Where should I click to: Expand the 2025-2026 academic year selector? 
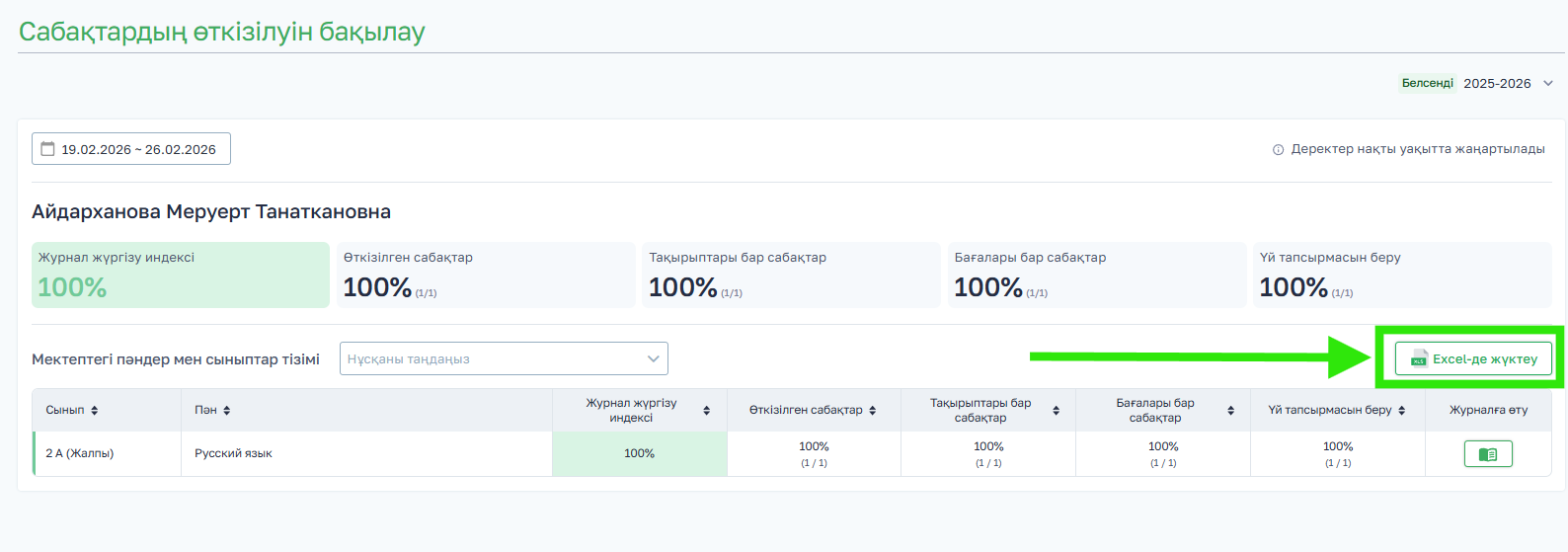coord(1509,83)
